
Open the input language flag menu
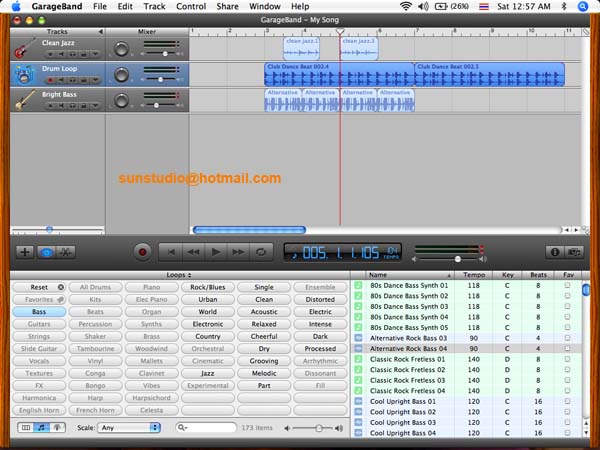coord(484,7)
